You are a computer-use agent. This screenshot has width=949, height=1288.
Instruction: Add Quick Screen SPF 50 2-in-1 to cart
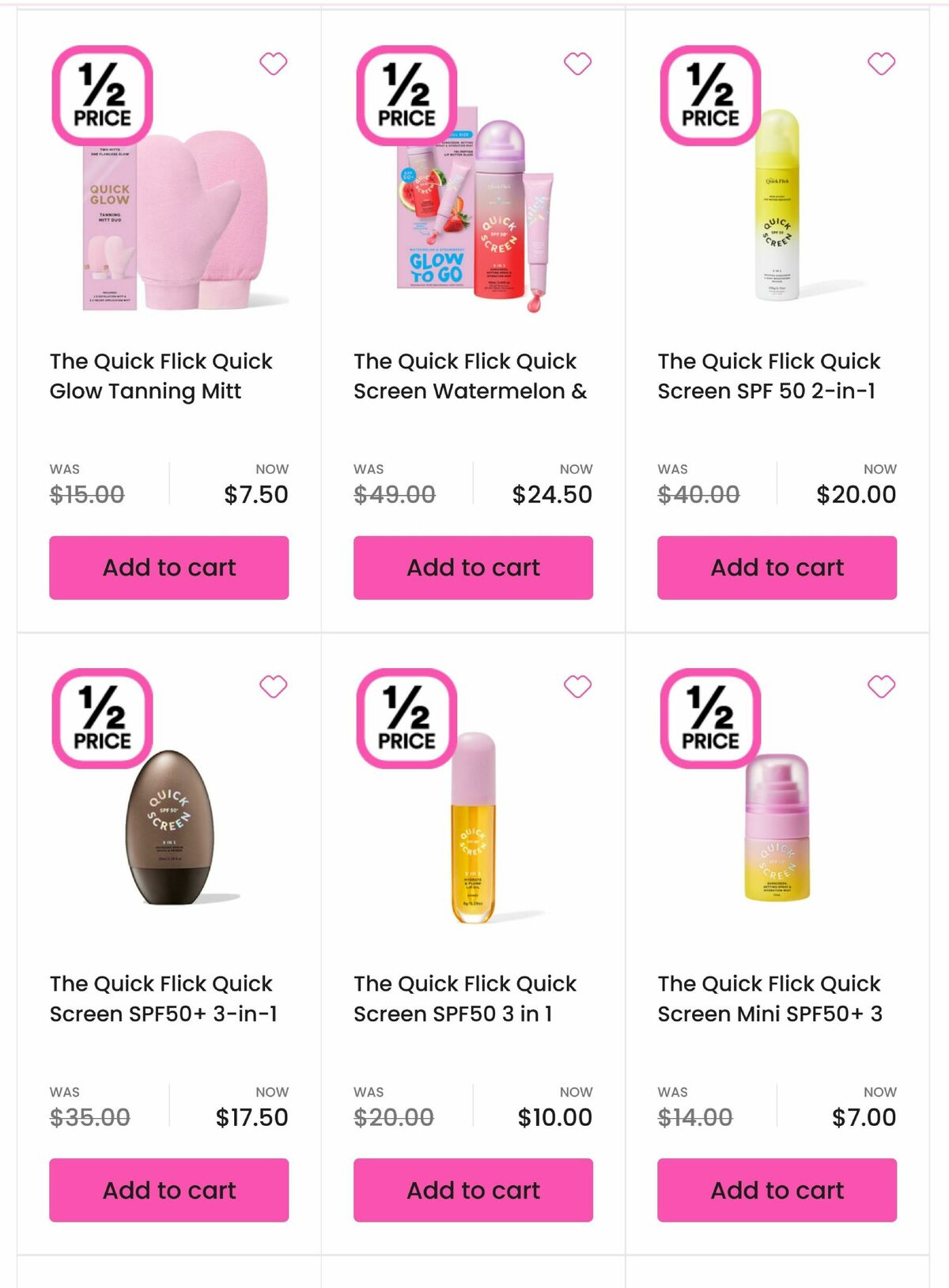coord(777,567)
